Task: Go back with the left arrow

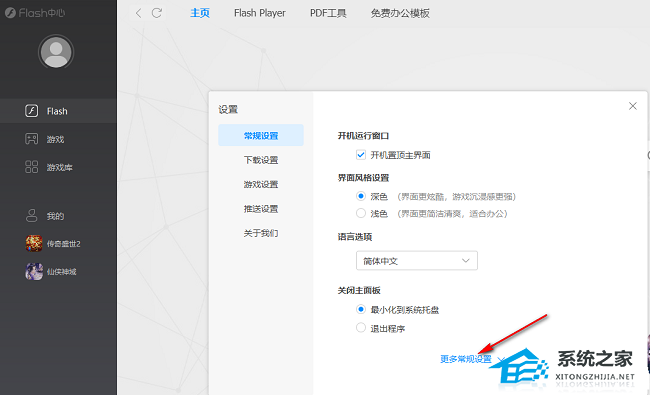Action: pos(138,13)
